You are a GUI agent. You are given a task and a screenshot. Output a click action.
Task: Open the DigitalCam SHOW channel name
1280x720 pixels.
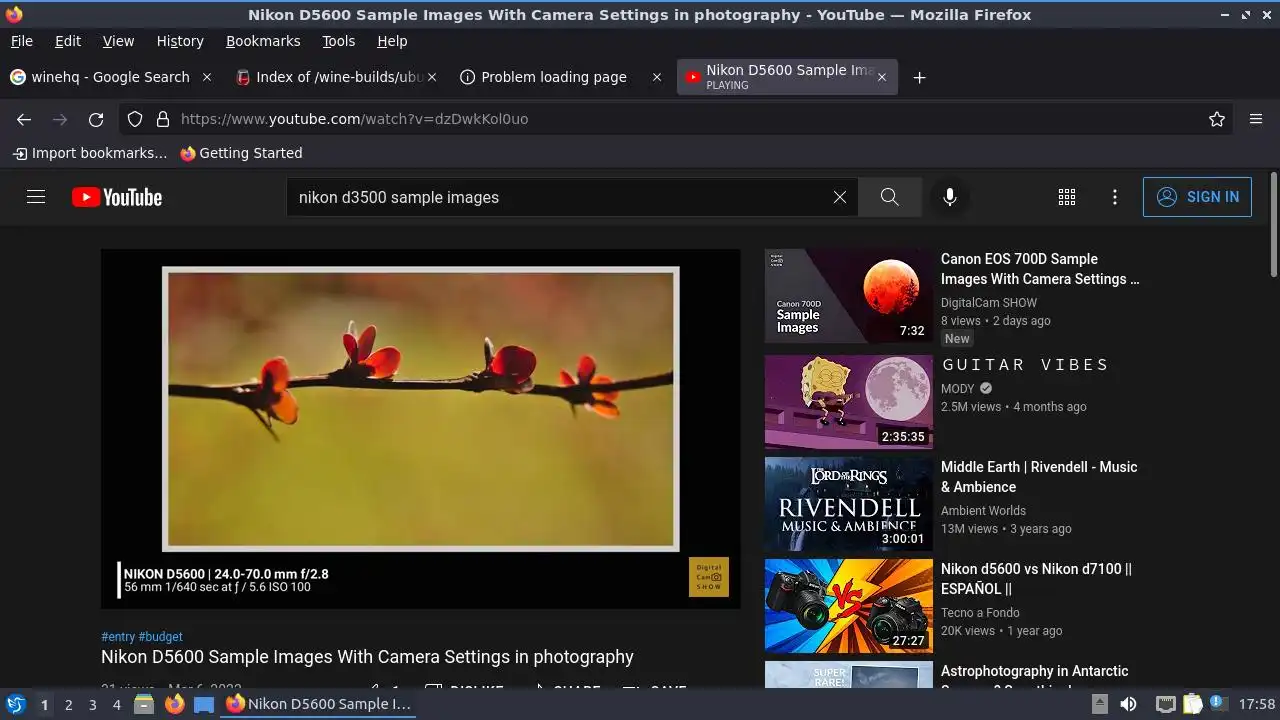989,303
